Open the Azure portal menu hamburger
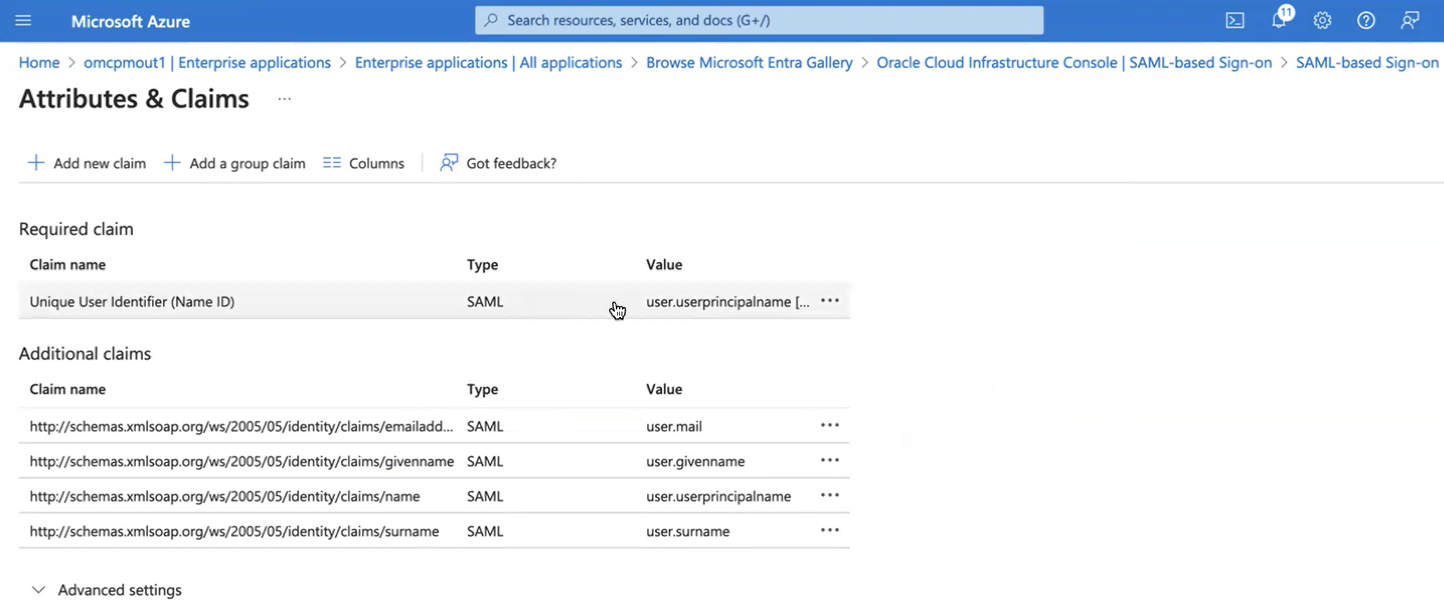The width and height of the screenshot is (1444, 612). pyautogui.click(x=23, y=20)
